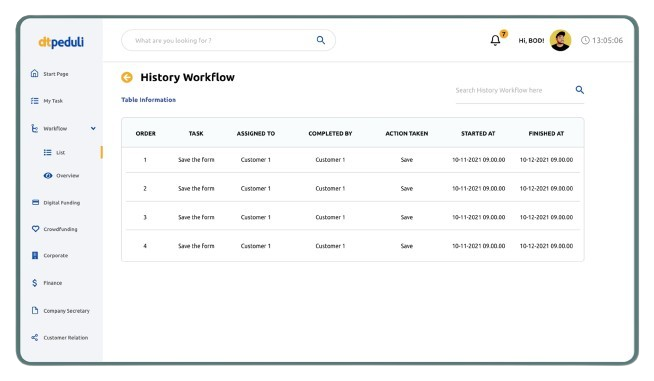
Task: Click the COMPLETED BY column header
Action: (x=330, y=134)
